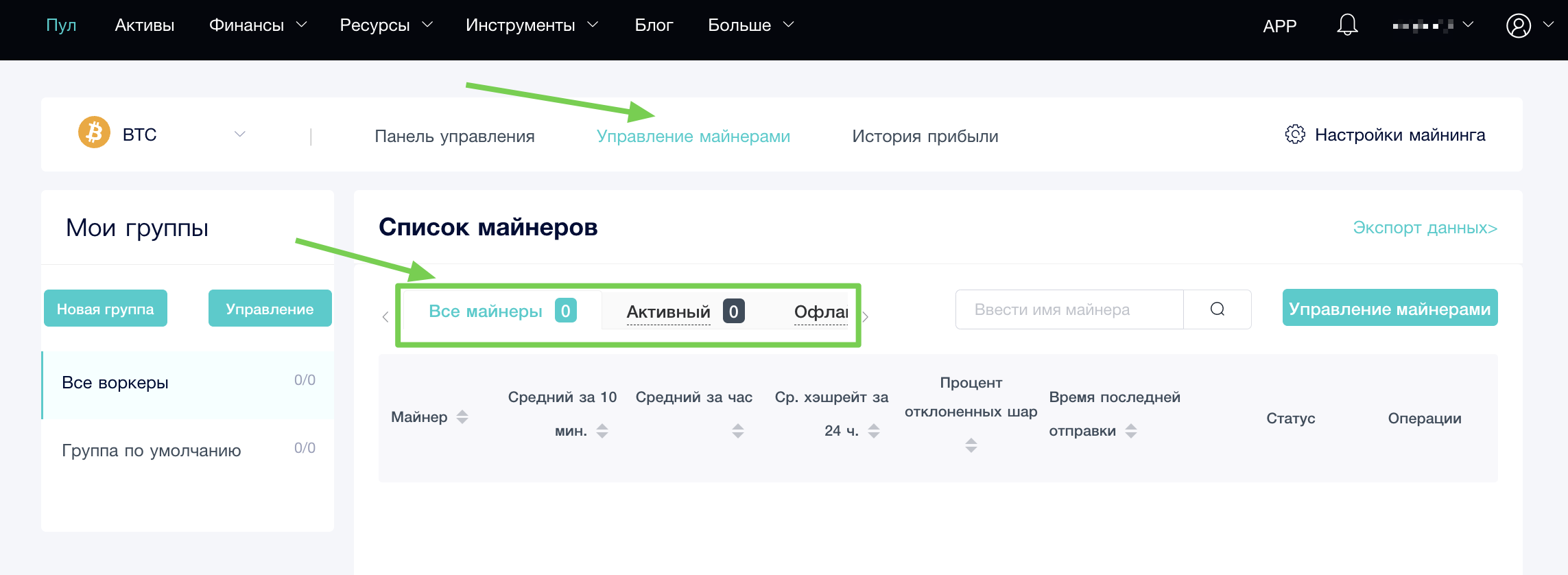This screenshot has height=575, width=1568.
Task: Sort by Майнер column arrows
Action: [x=462, y=416]
